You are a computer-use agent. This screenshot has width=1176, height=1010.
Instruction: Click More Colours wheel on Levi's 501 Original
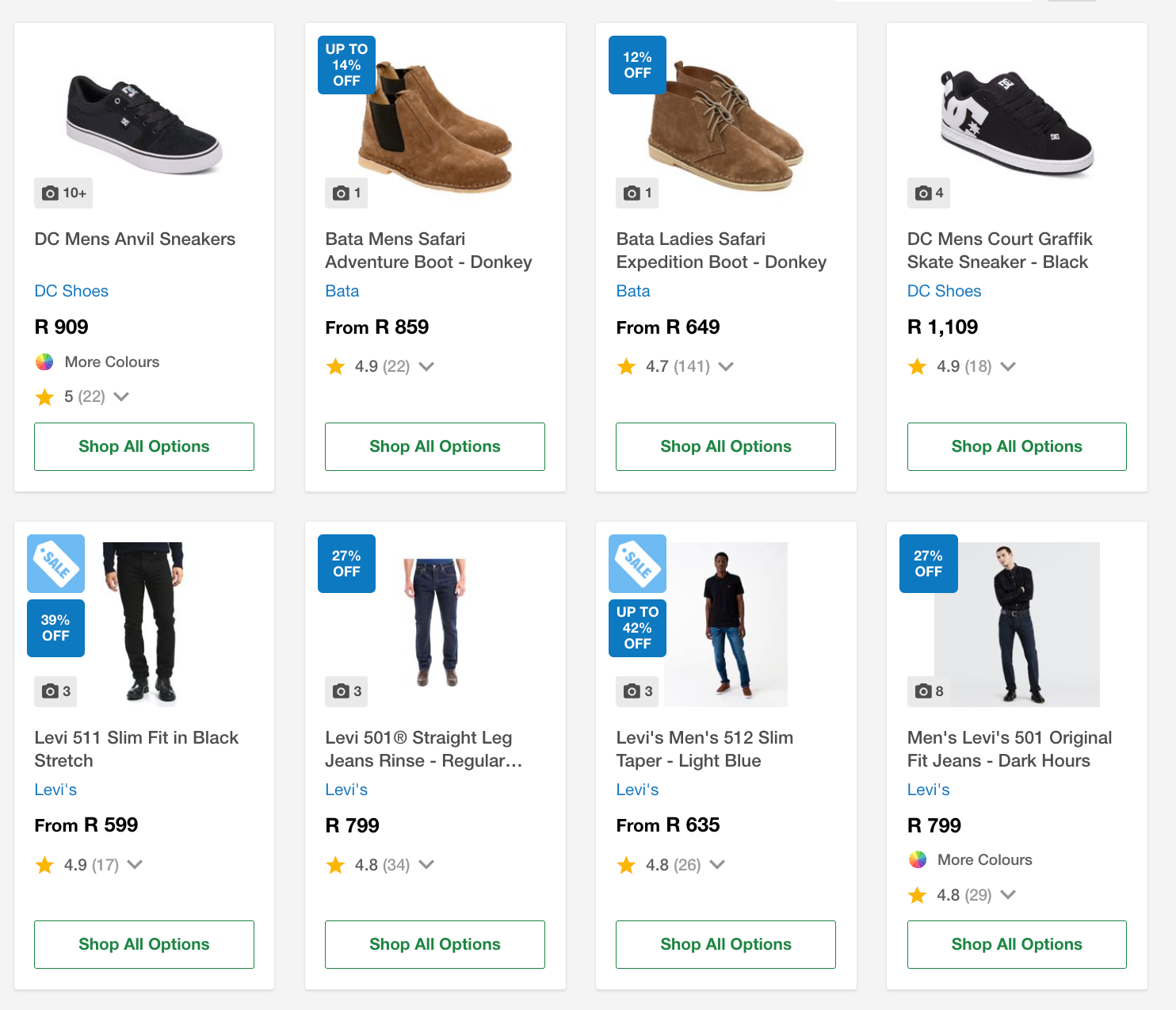coord(918,859)
